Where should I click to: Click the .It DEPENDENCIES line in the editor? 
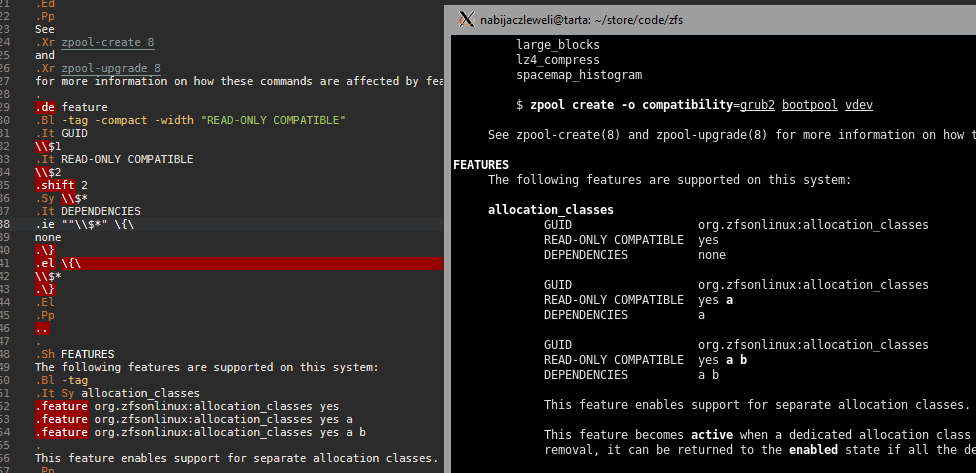(x=88, y=211)
